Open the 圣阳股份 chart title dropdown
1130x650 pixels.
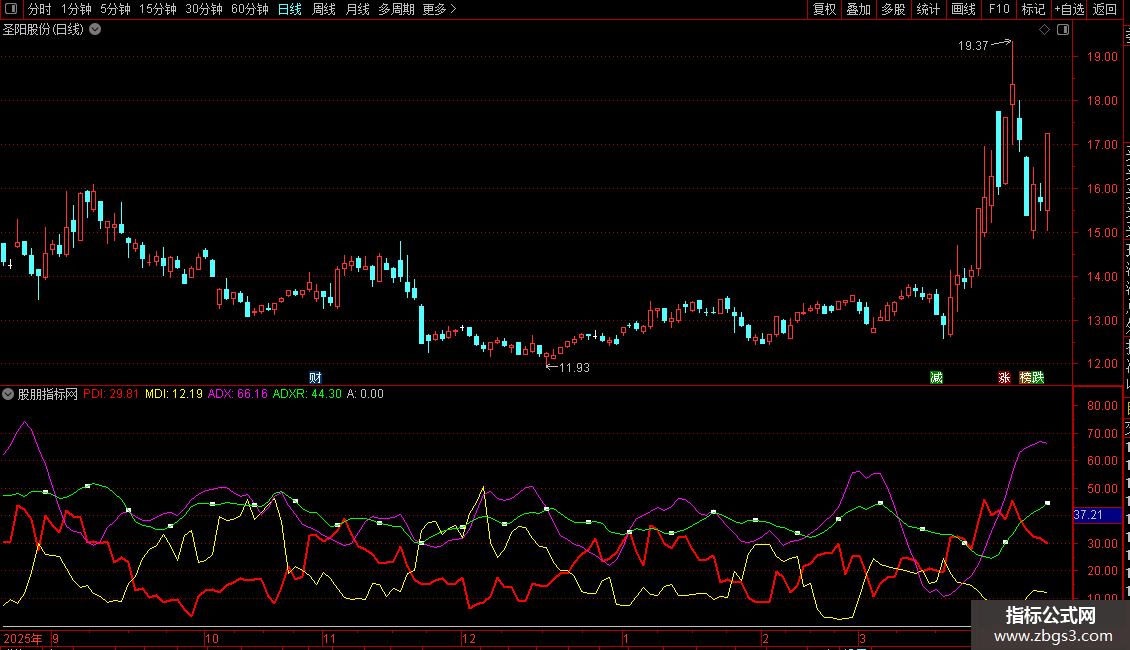point(95,29)
